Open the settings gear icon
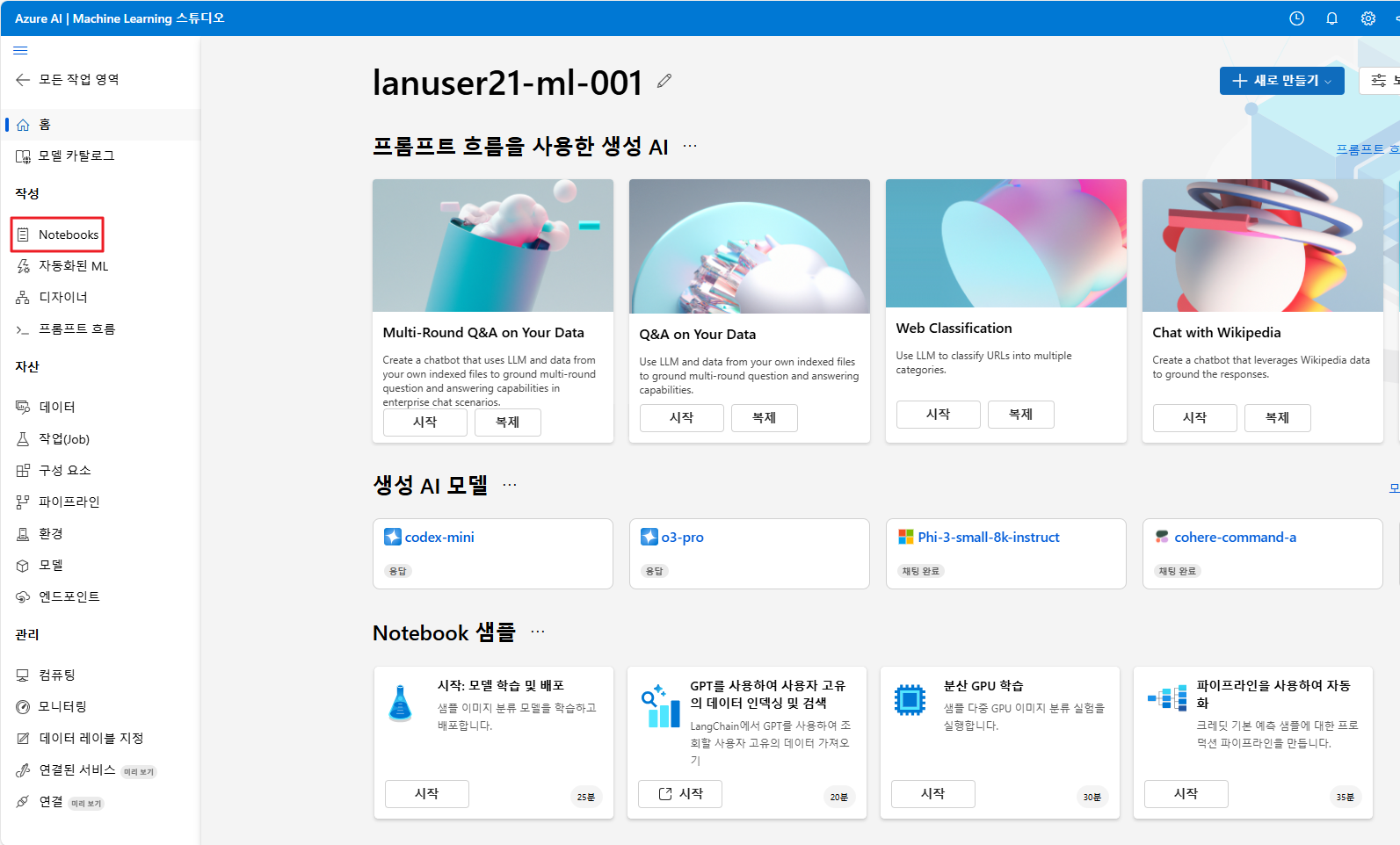Screen dimensions: 1400x845 click(1368, 18)
